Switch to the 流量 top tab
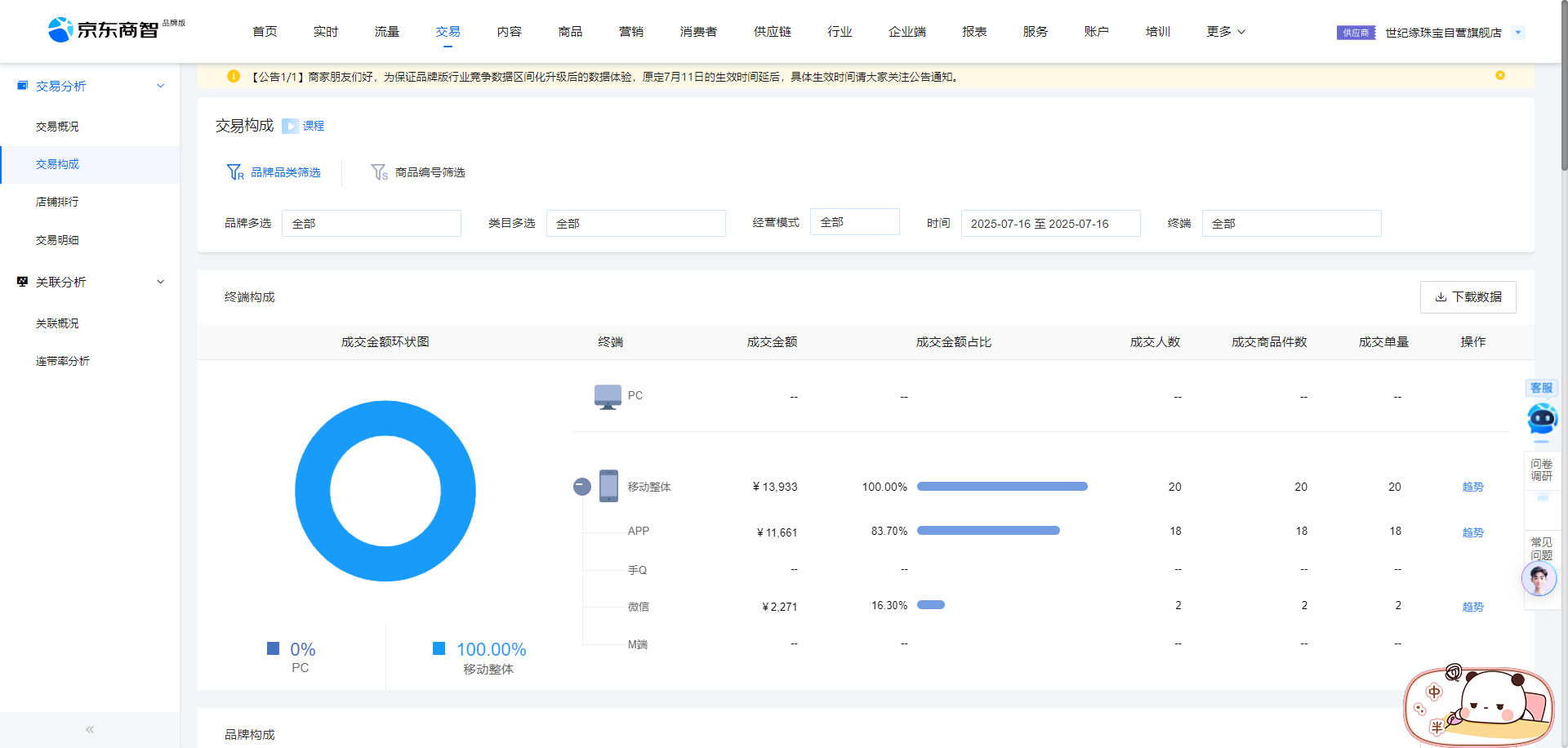This screenshot has width=1568, height=748. click(387, 32)
